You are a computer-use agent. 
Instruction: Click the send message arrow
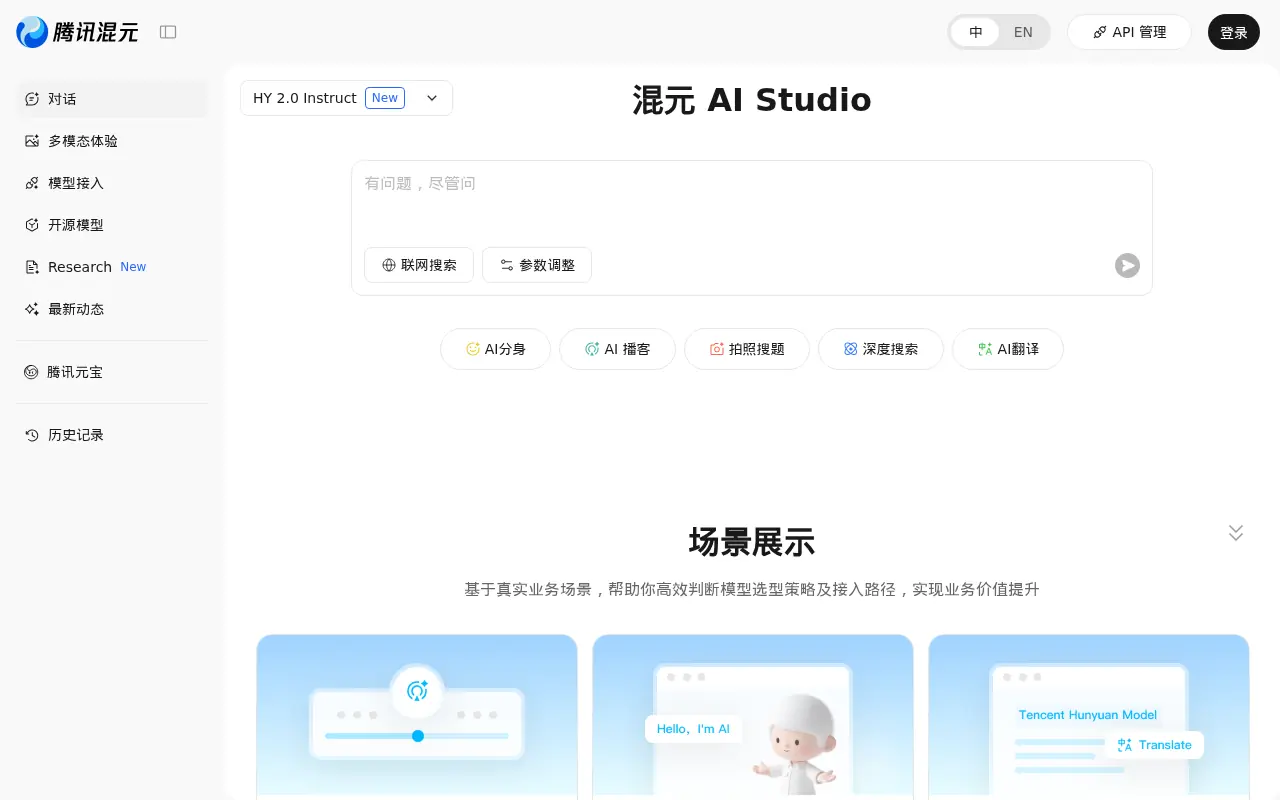[1127, 265]
